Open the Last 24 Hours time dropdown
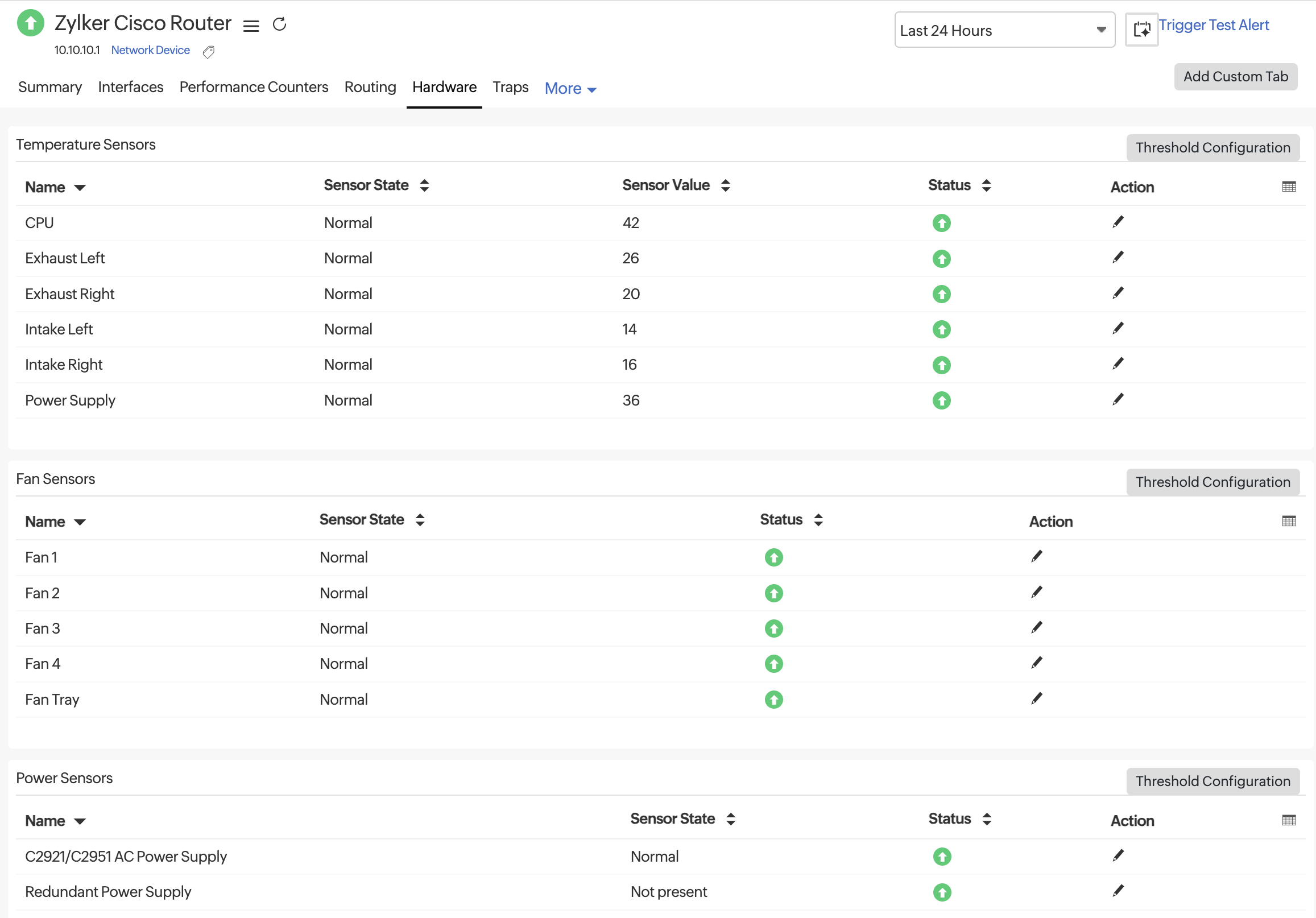This screenshot has width=1316, height=918. [x=1004, y=30]
